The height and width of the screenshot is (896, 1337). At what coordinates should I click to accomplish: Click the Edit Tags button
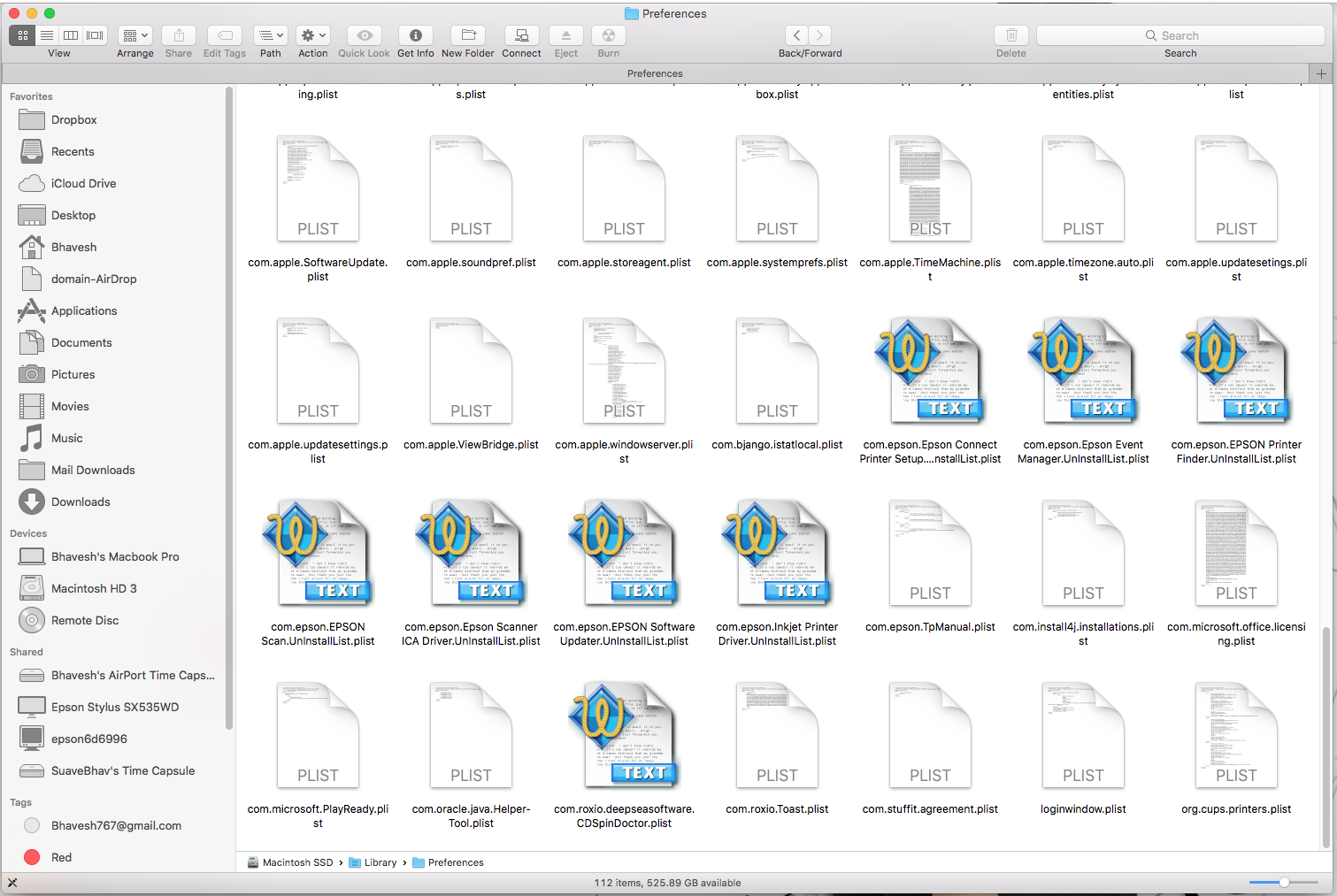pyautogui.click(x=225, y=35)
